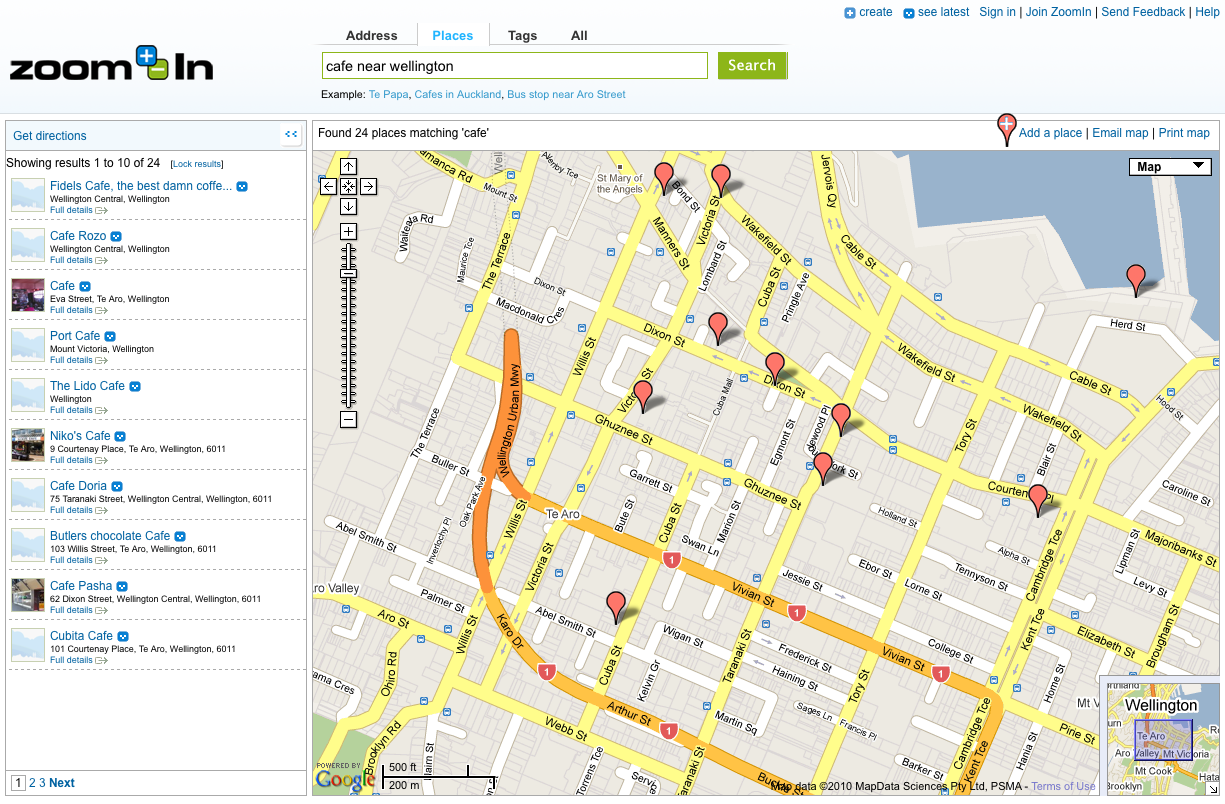Screen dimensions: 1225x804
Task: Open Butlers chocolate Cafe result title
Action: pyautogui.click(x=110, y=536)
